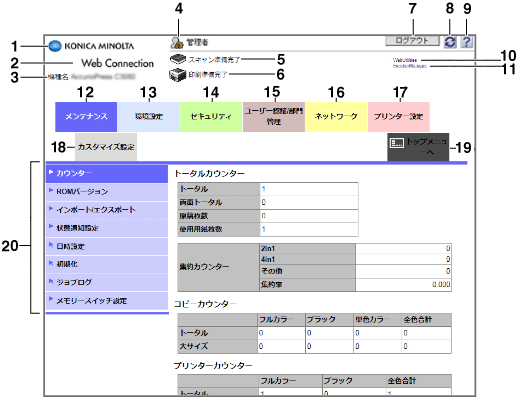Click the 集約カウンター label cell

click(218, 267)
